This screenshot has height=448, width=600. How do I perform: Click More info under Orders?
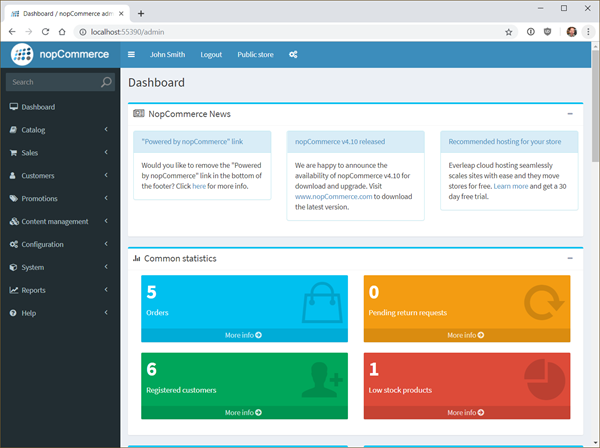(x=243, y=335)
